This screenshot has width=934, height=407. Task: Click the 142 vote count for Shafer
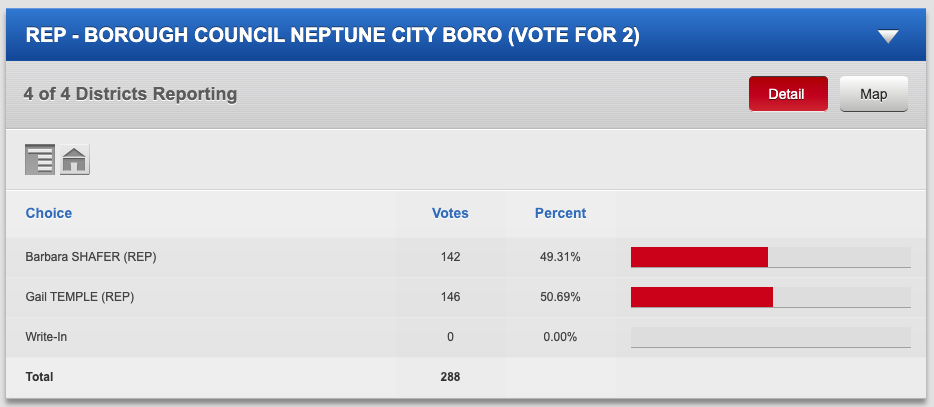pos(450,257)
